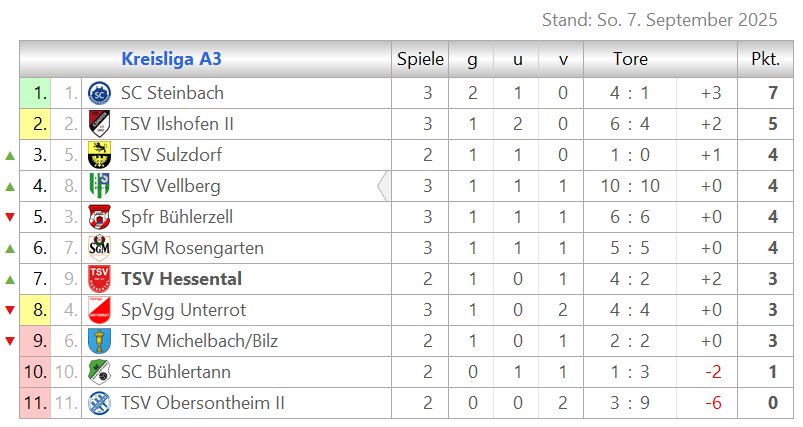Click the TSV Vellberg green striped crest
The width and height of the screenshot is (803, 427).
pyautogui.click(x=99, y=186)
